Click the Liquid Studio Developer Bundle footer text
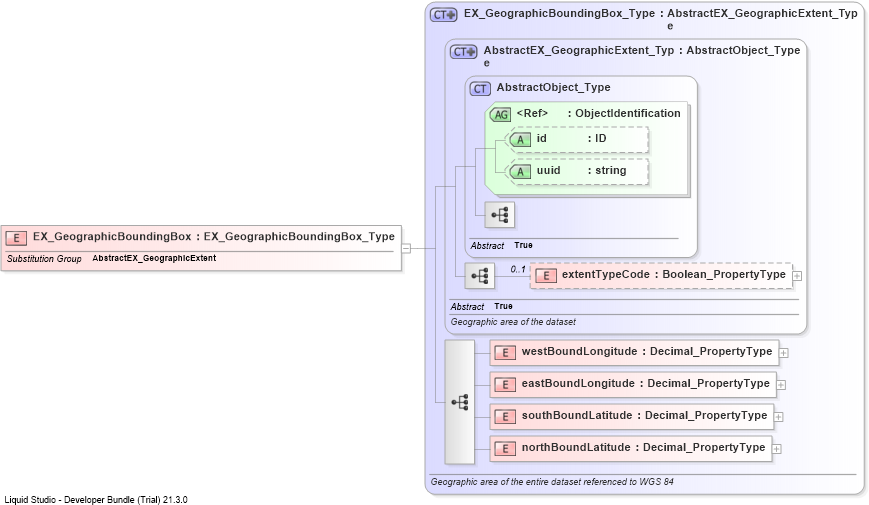 [96, 500]
